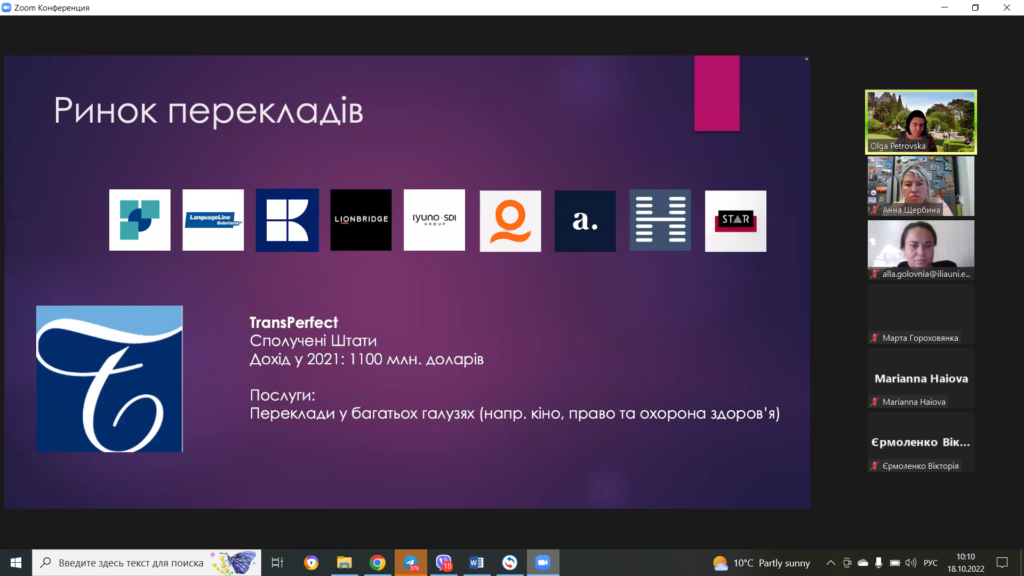
Task: Open the Partly sunny weather widget
Action: coord(761,563)
